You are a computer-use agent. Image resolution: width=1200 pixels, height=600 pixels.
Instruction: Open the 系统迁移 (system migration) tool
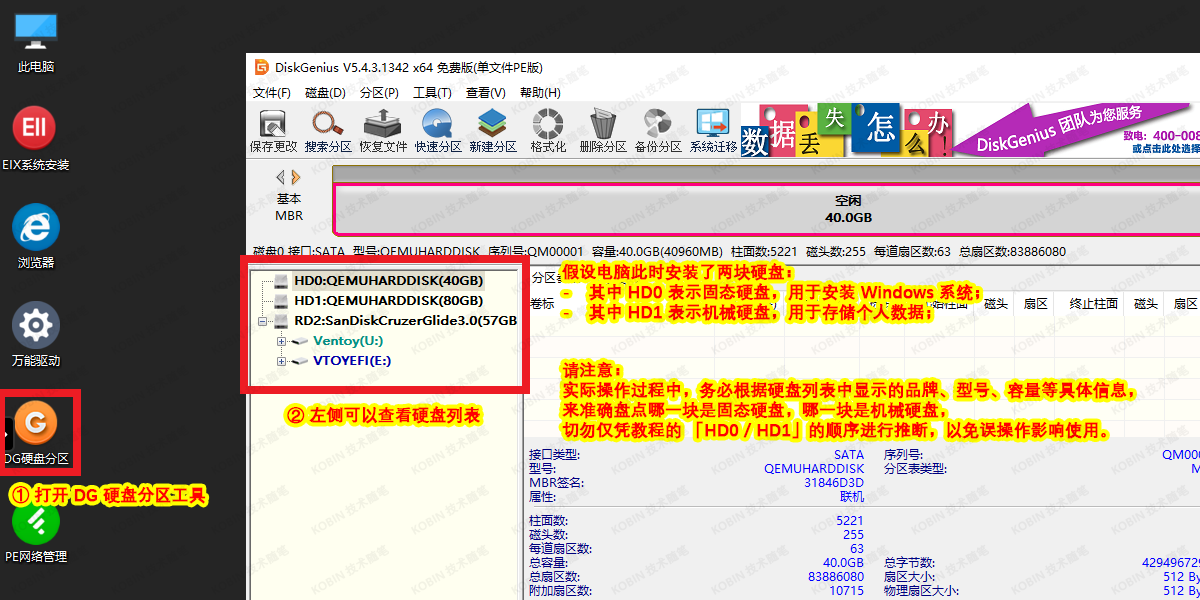(x=712, y=128)
